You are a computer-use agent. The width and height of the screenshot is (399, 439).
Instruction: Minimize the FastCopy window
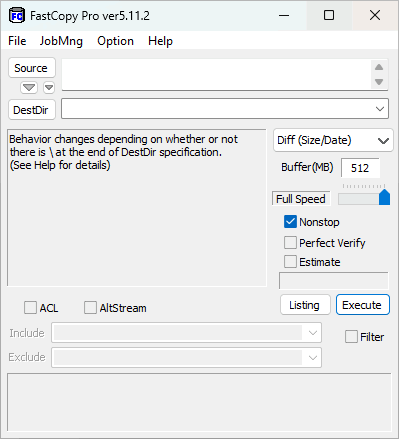click(284, 15)
